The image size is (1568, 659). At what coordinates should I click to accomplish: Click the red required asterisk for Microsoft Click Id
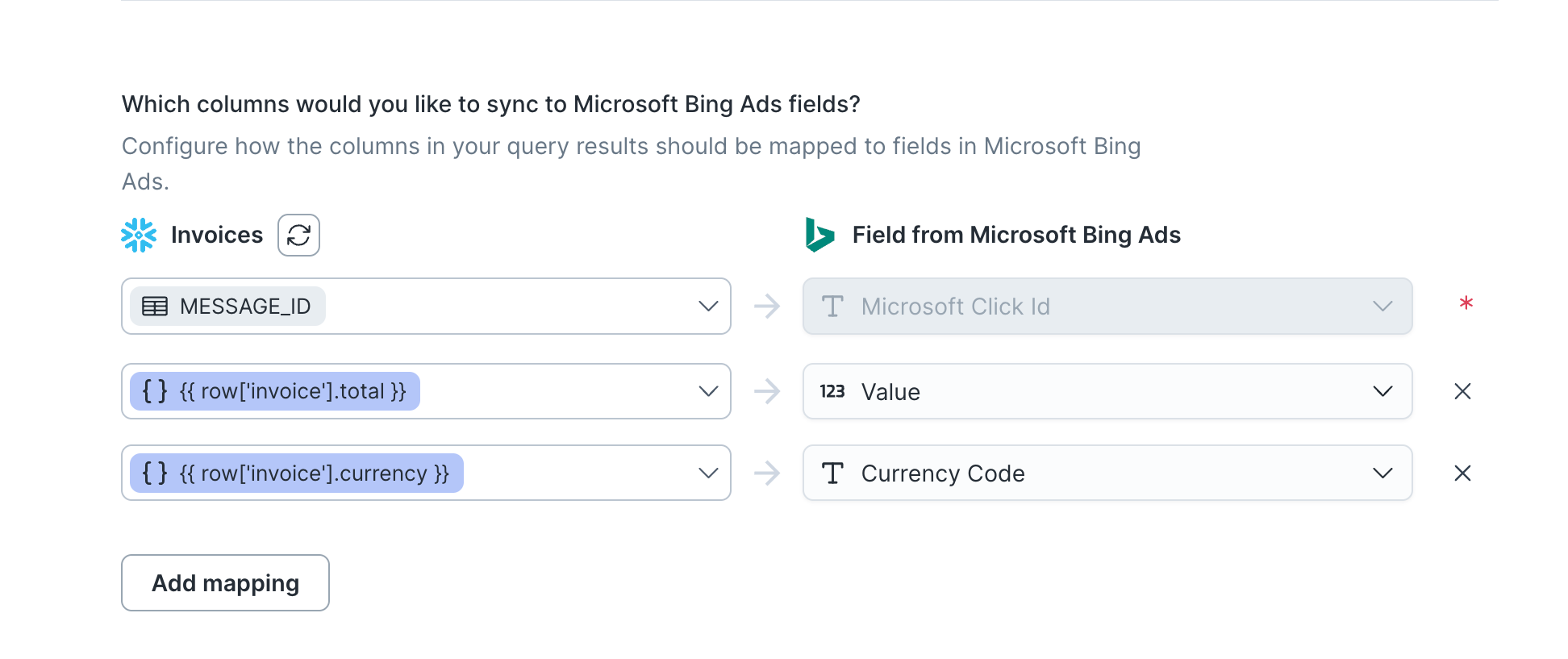[1466, 303]
